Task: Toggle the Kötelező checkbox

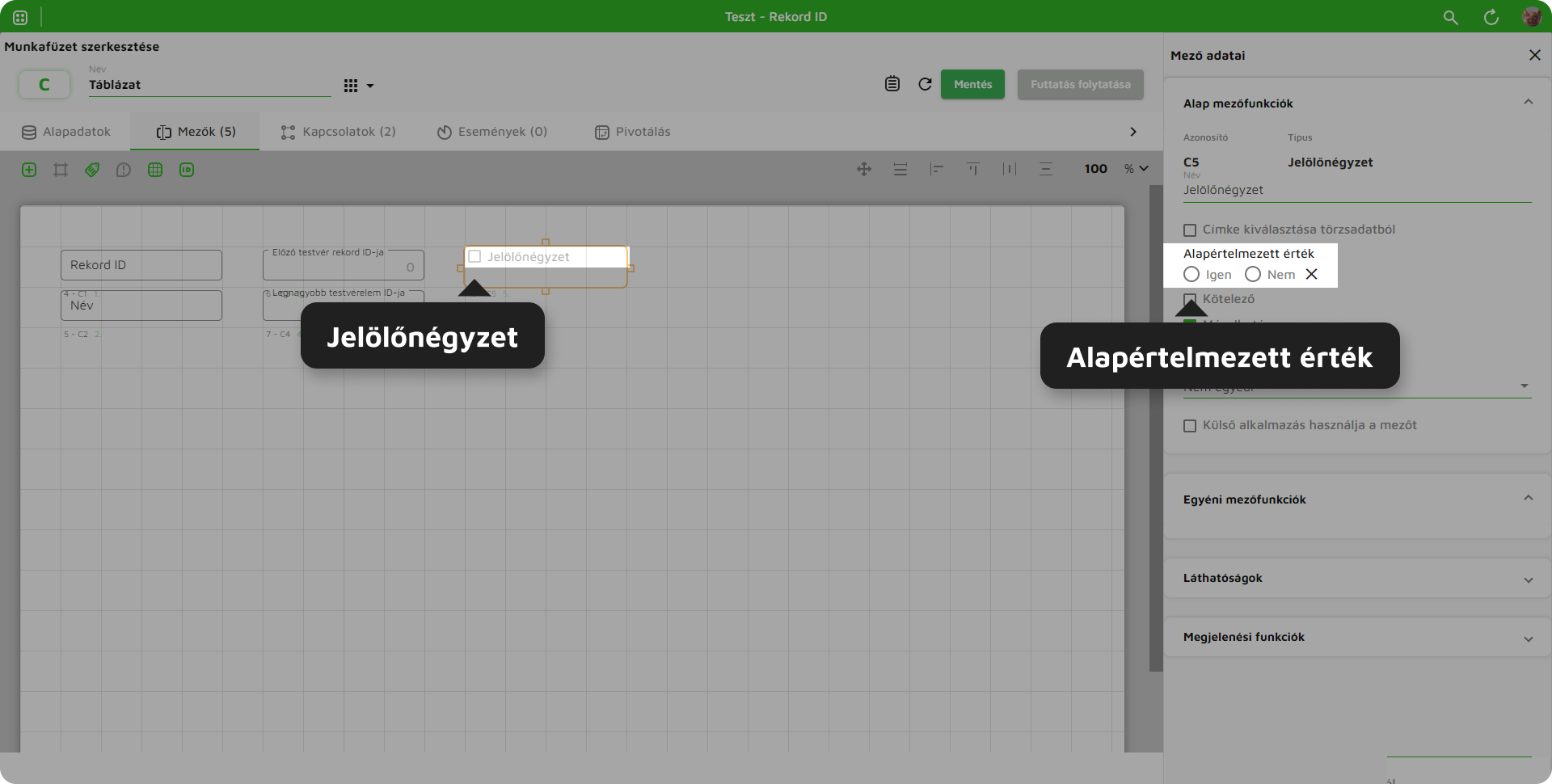Action: [1190, 299]
